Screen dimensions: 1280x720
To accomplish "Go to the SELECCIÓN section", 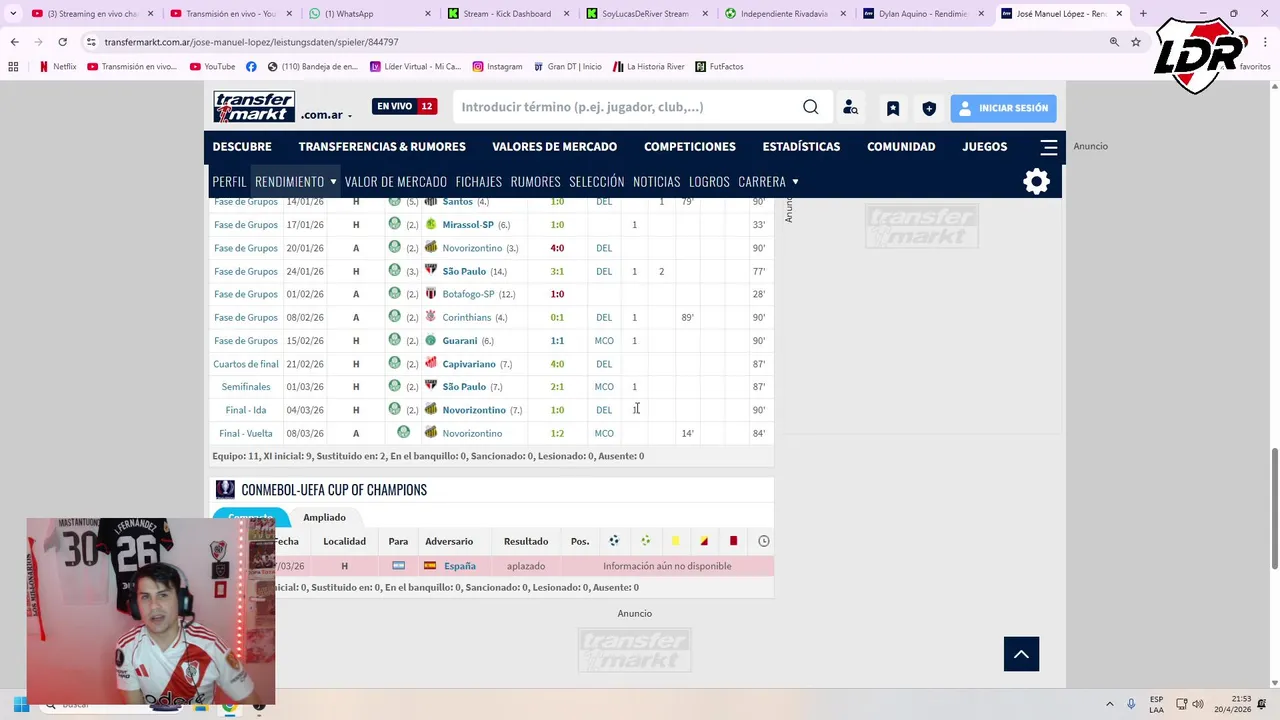I will point(597,182).
